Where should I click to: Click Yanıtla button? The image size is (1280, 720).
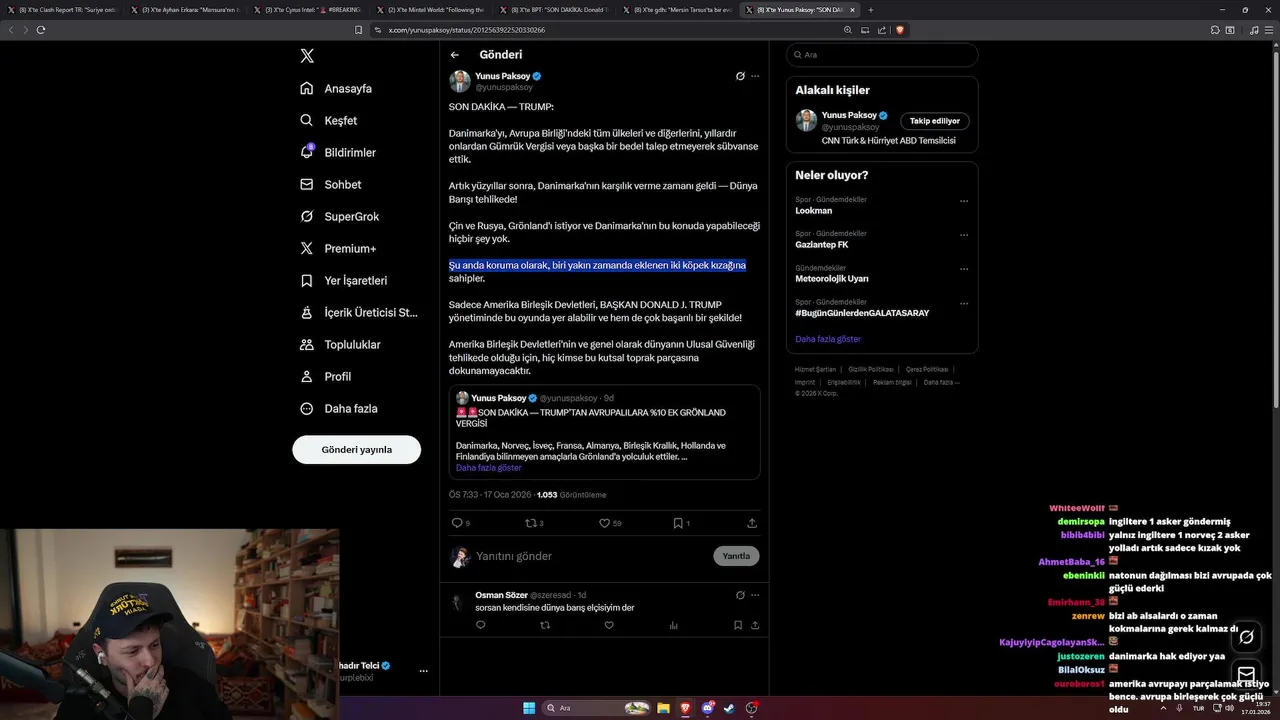(x=736, y=556)
